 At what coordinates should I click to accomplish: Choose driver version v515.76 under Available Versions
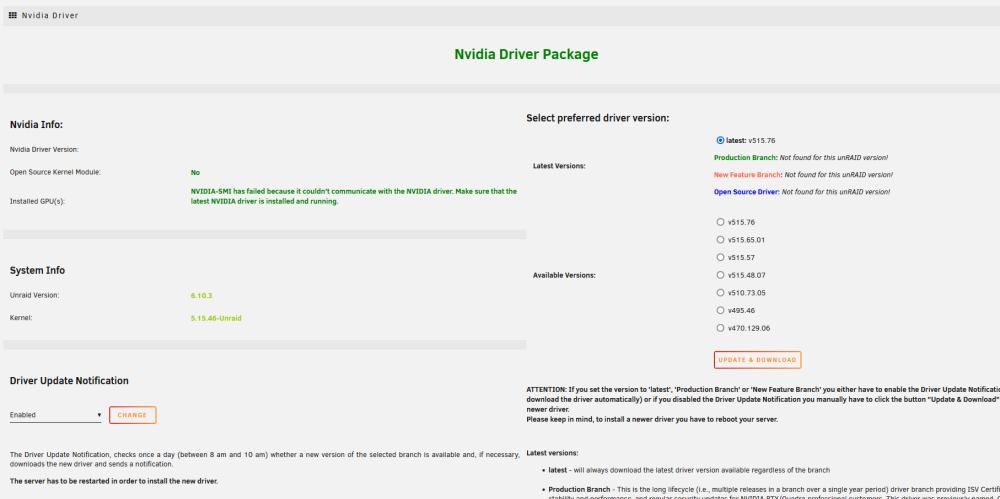coord(721,222)
